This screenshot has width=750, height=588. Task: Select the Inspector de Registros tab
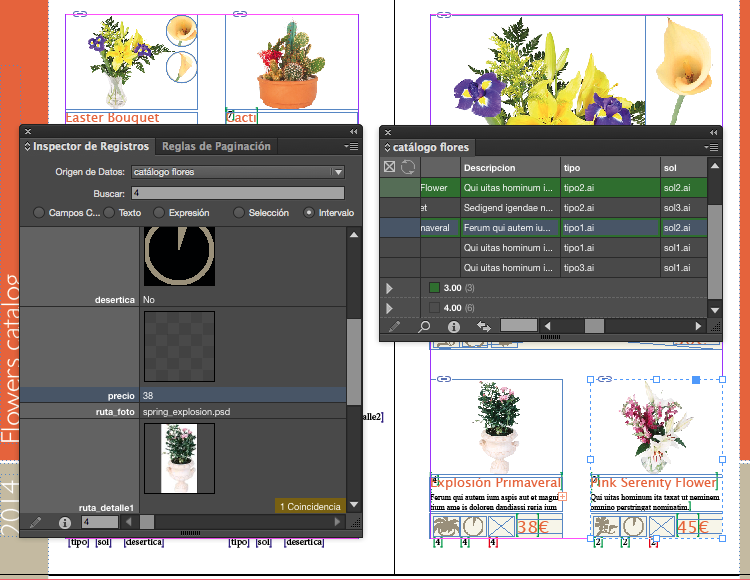pos(87,146)
